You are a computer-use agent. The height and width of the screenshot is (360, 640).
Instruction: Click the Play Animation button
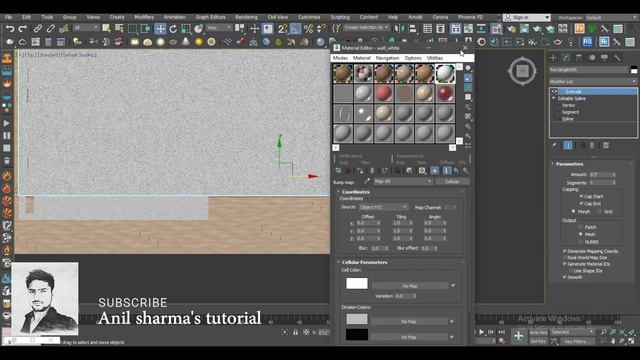click(481, 332)
